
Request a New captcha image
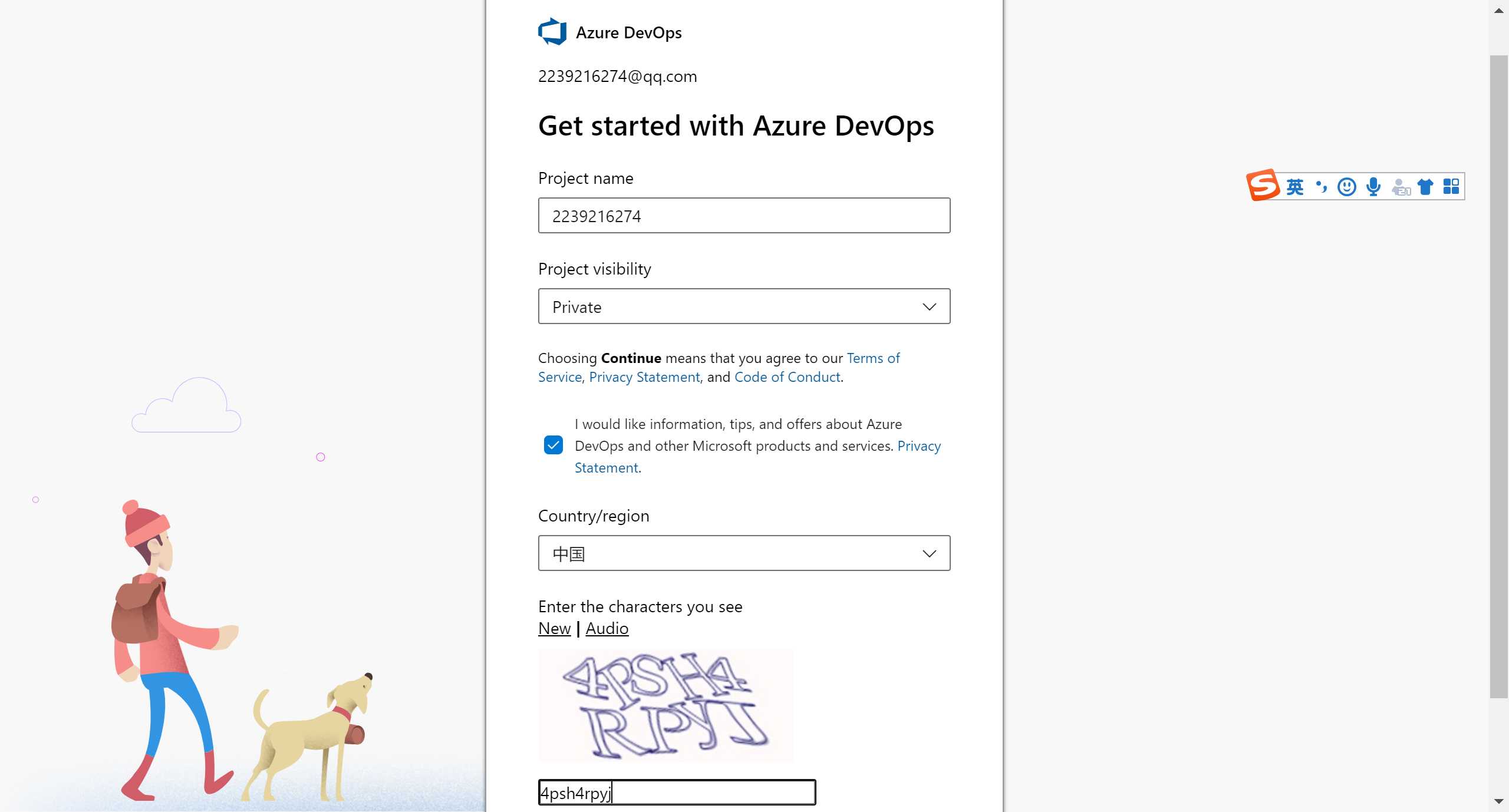555,629
